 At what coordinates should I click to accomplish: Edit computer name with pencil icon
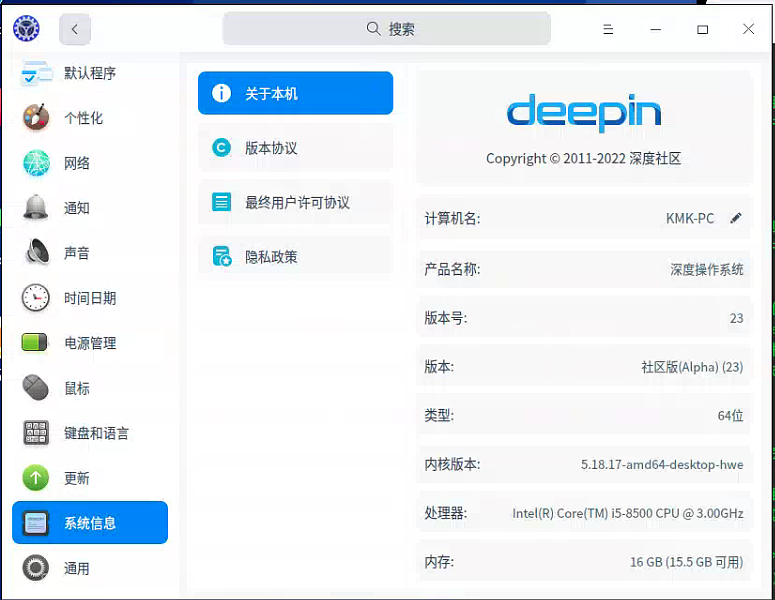click(x=736, y=218)
